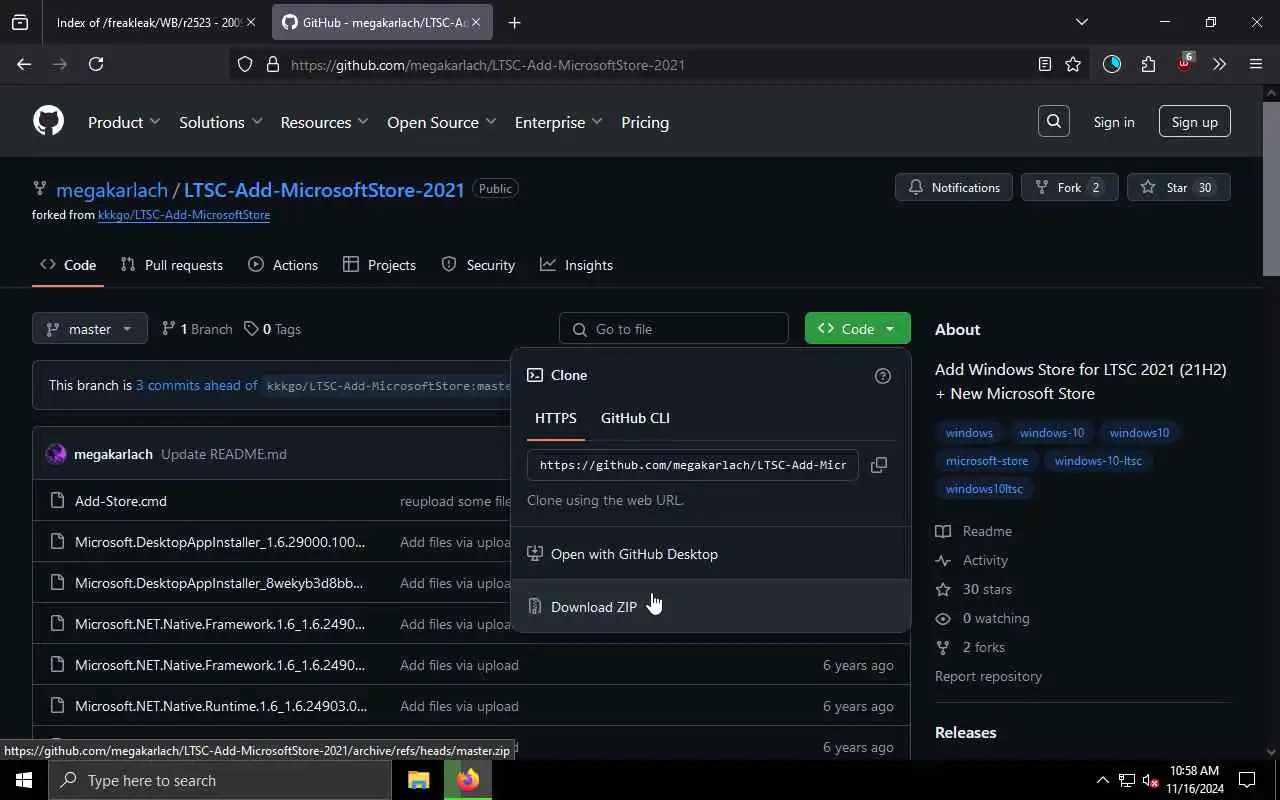Click the page vertical scrollbar thumb
The height and width of the screenshot is (800, 1280).
[1271, 187]
